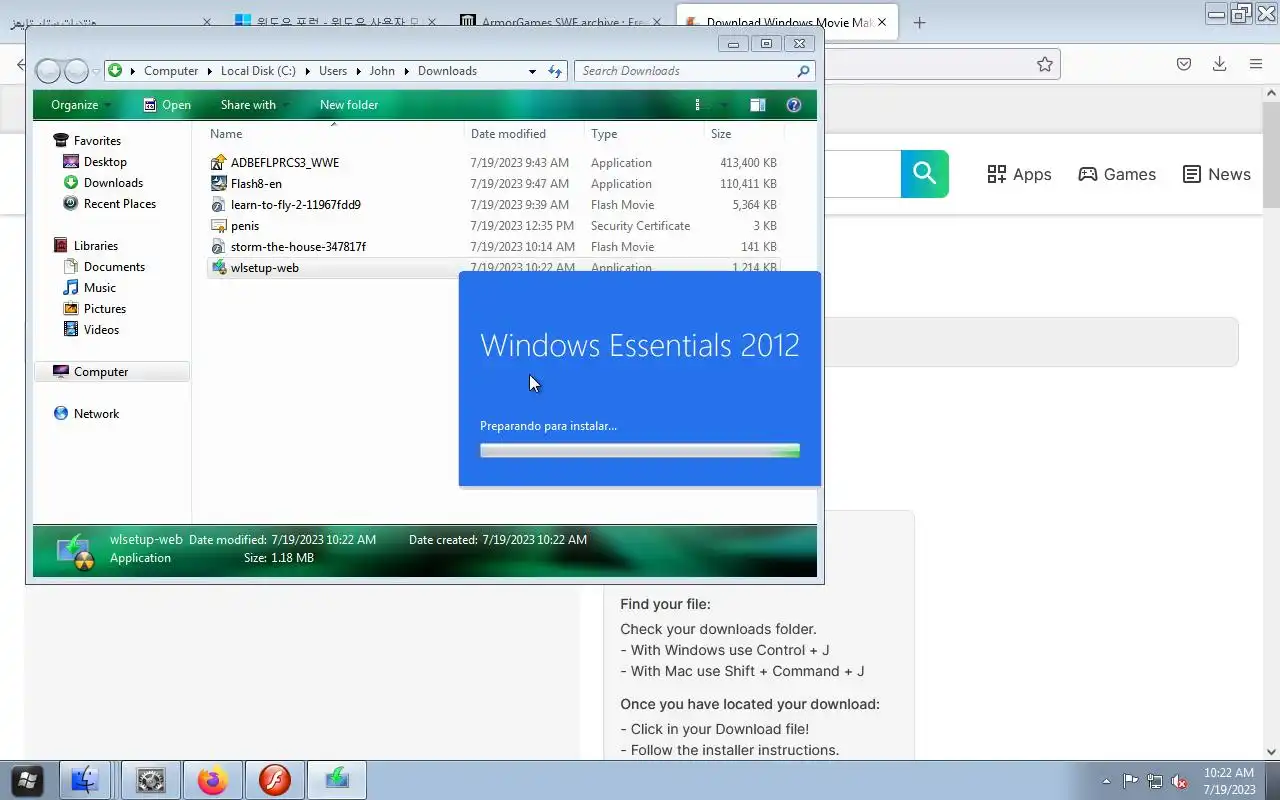Switch to the installer taskbar icon
This screenshot has width=1280, height=800.
pos(337,780)
